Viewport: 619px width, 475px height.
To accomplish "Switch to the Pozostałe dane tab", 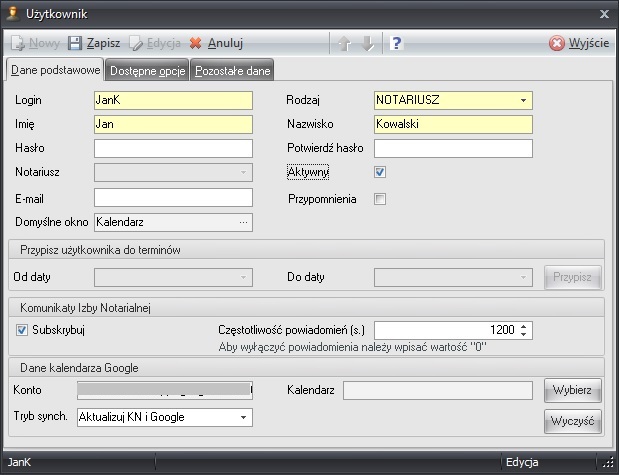I will click(232, 71).
